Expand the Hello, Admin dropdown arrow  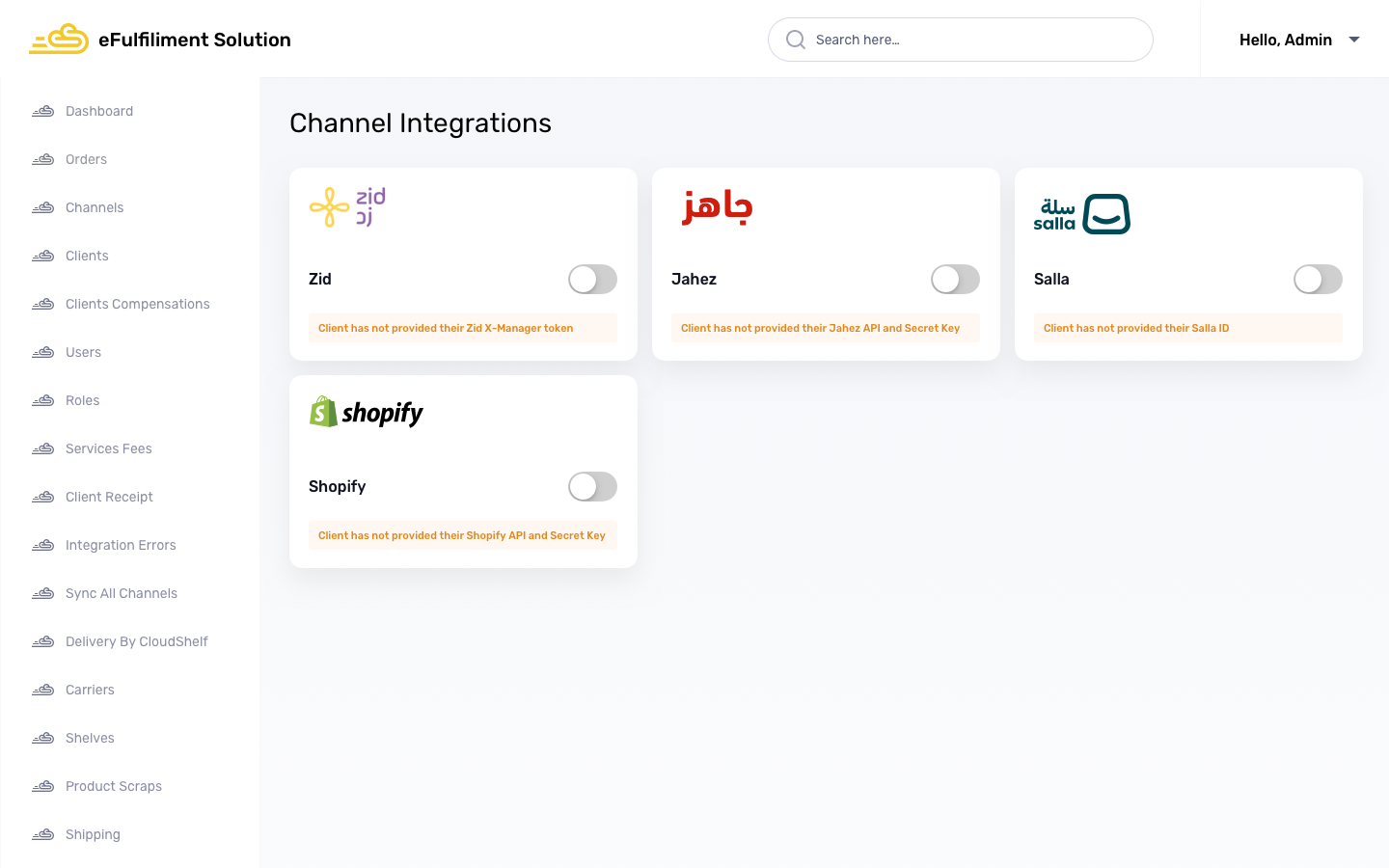[x=1354, y=40]
